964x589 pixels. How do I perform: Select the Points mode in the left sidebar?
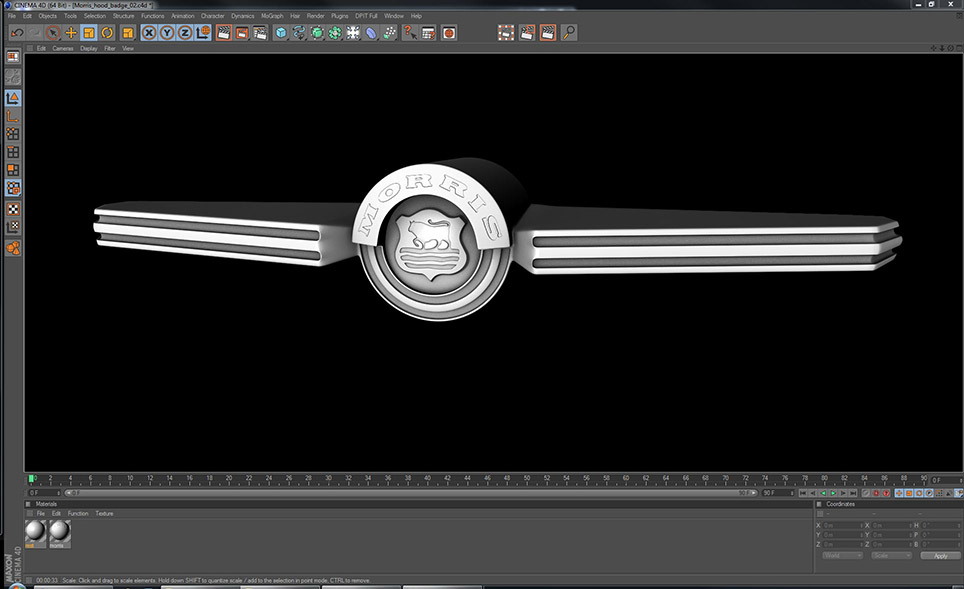[13, 133]
